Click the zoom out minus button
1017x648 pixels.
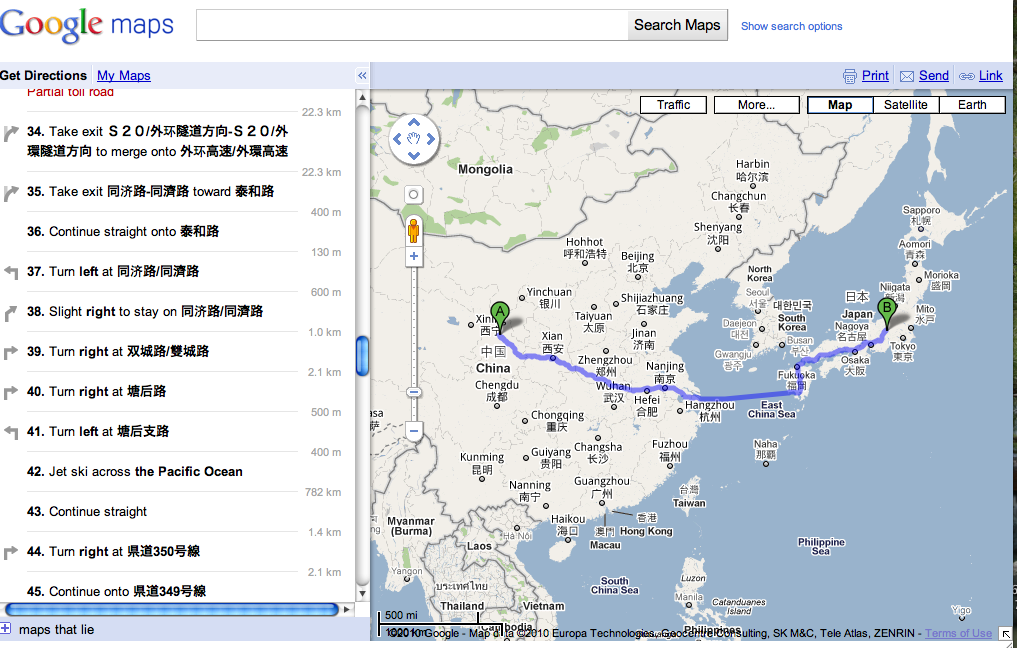(413, 431)
